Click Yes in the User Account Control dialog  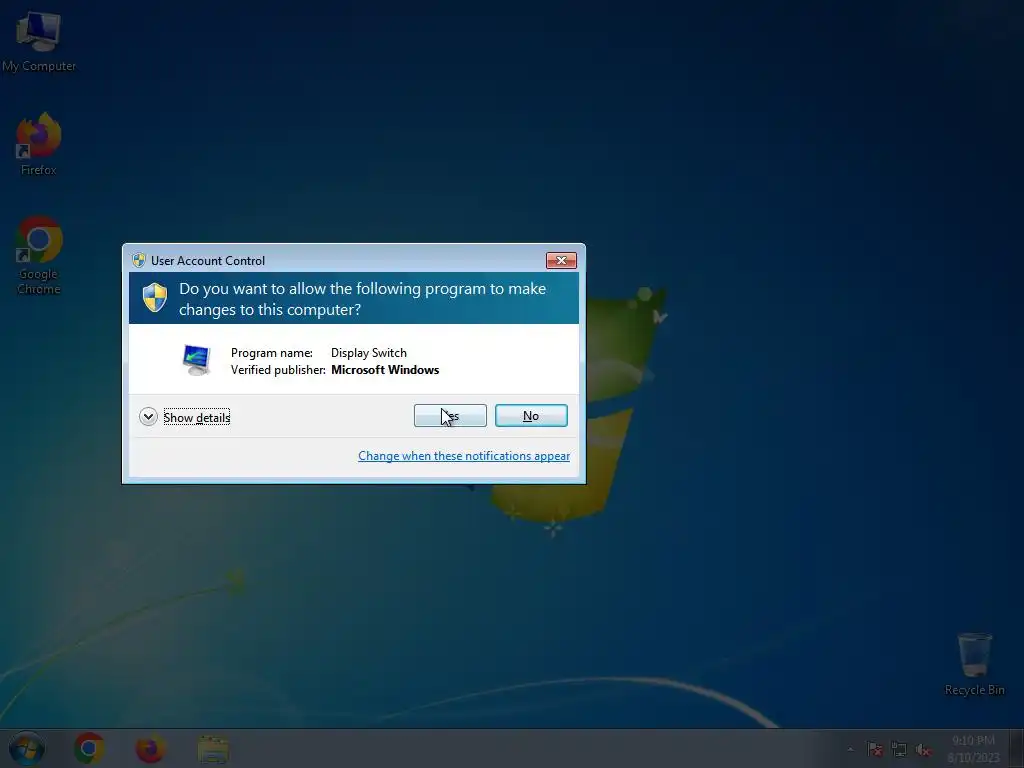pyautogui.click(x=450, y=415)
